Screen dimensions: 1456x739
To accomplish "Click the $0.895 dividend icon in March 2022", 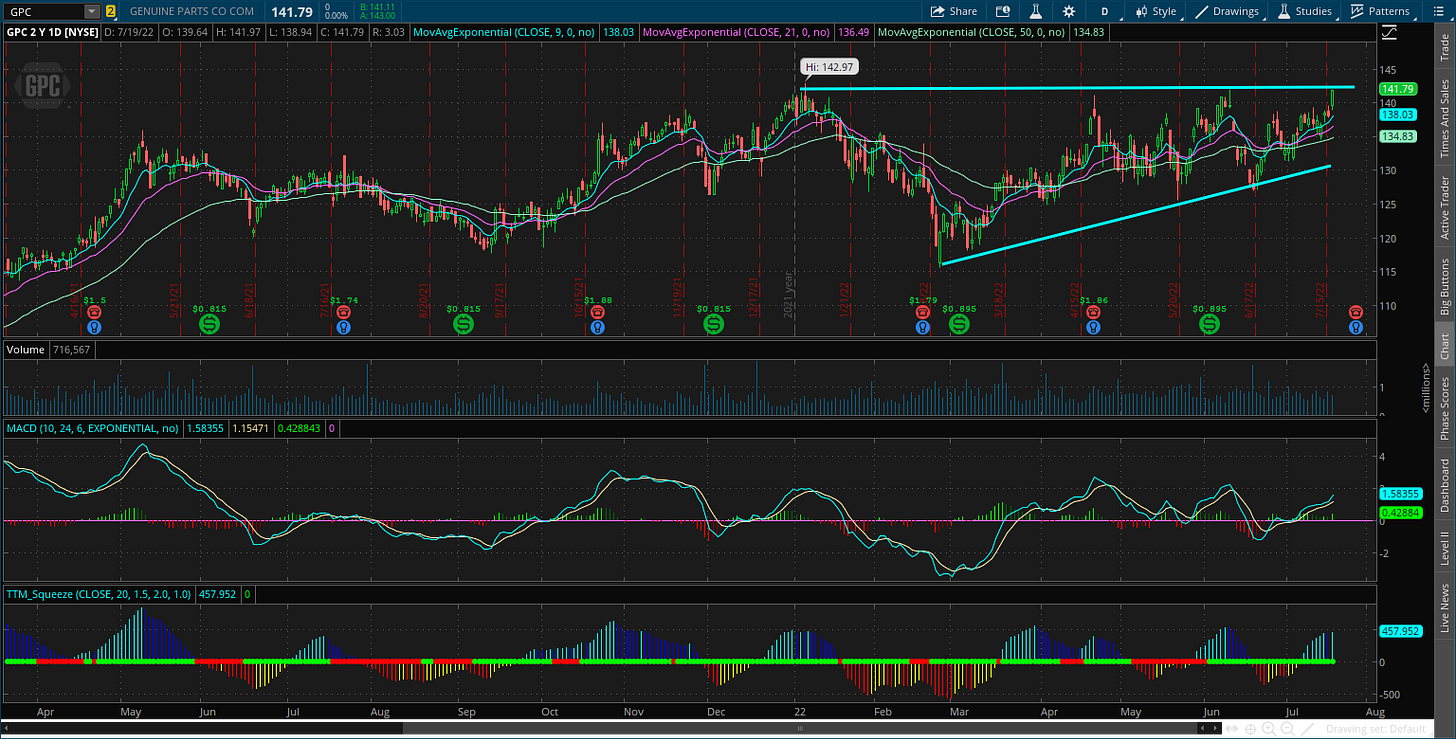I will tap(960, 324).
